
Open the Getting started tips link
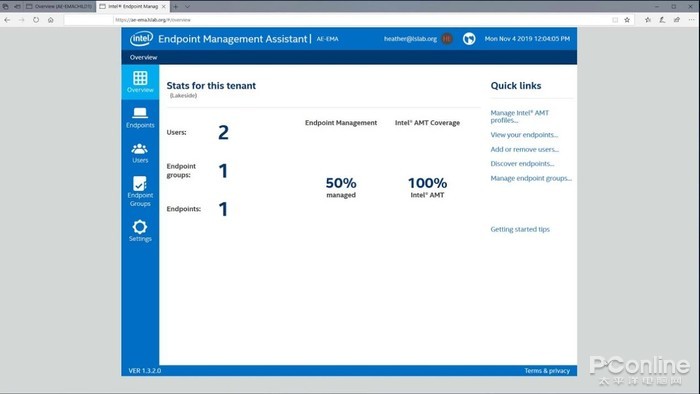coord(520,229)
